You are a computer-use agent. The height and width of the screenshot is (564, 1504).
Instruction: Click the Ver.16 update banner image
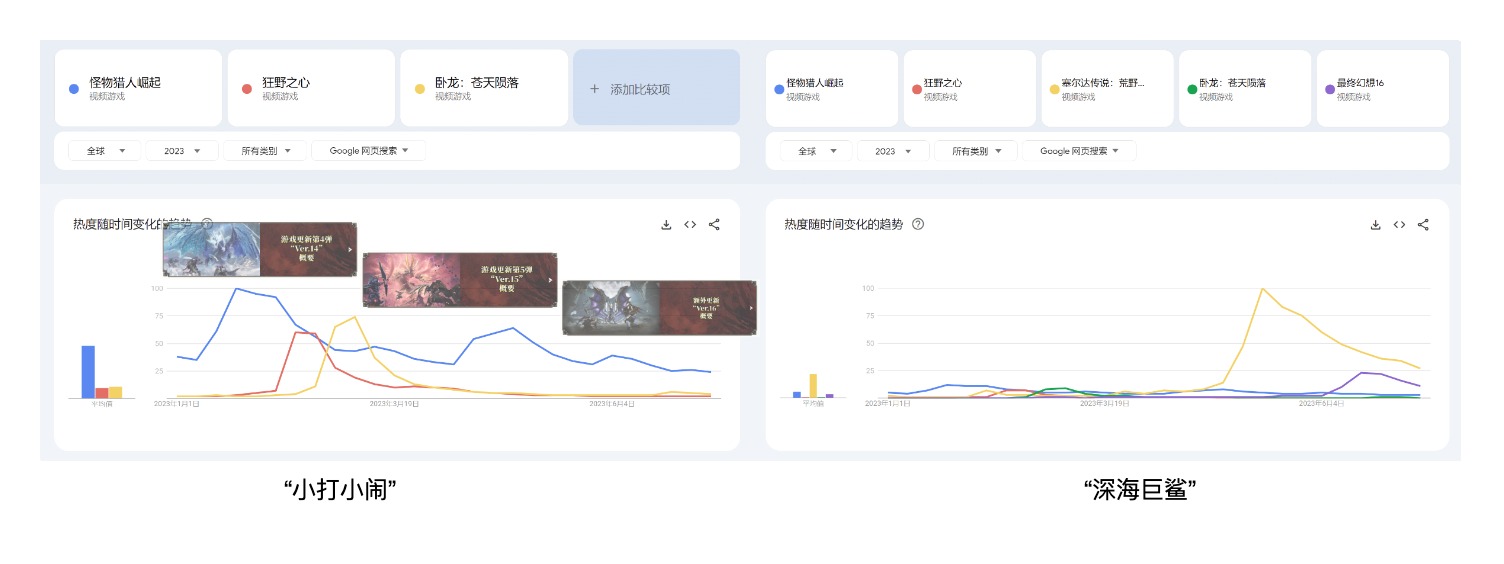pos(659,308)
